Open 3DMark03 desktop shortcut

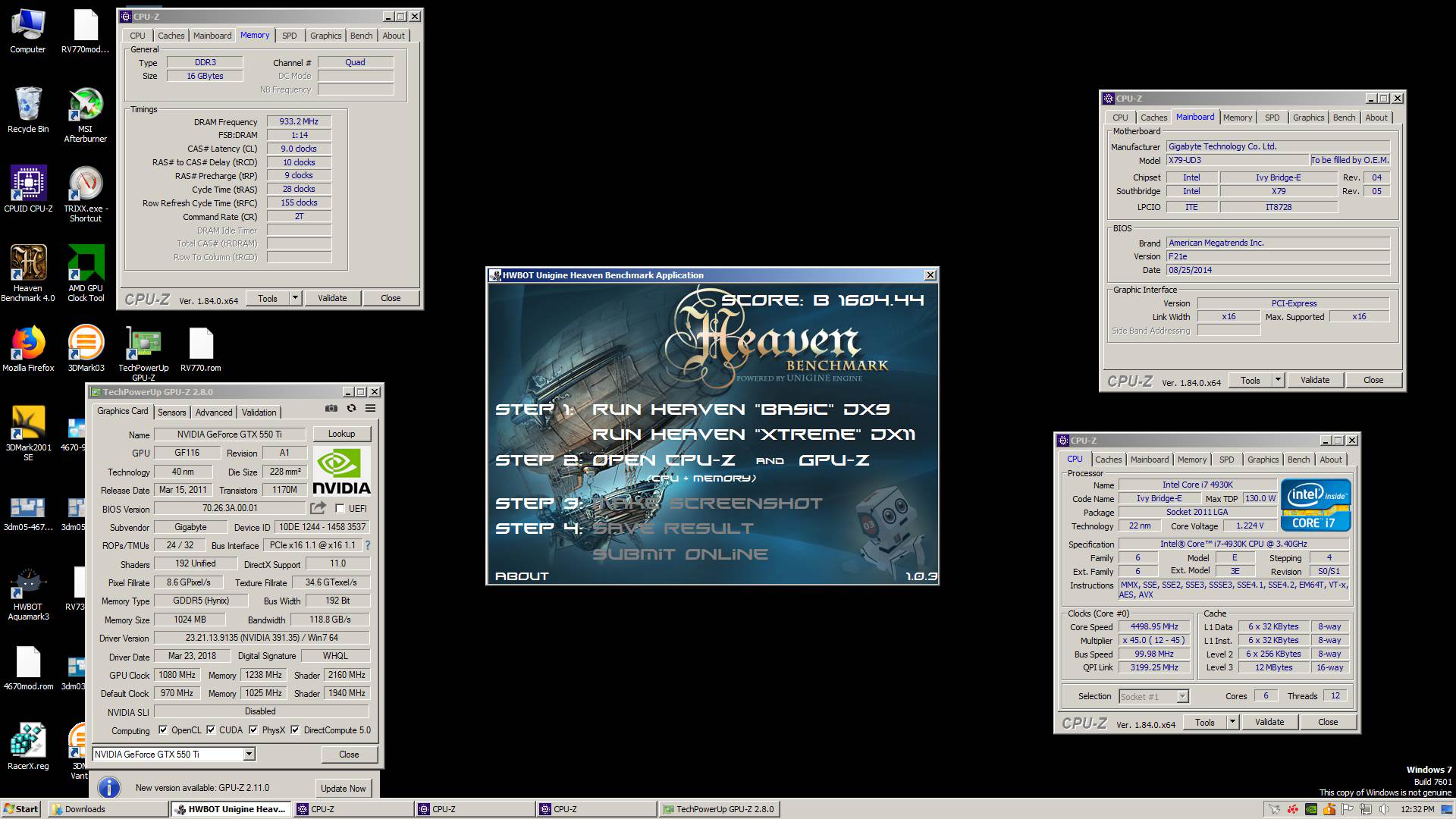pos(86,349)
